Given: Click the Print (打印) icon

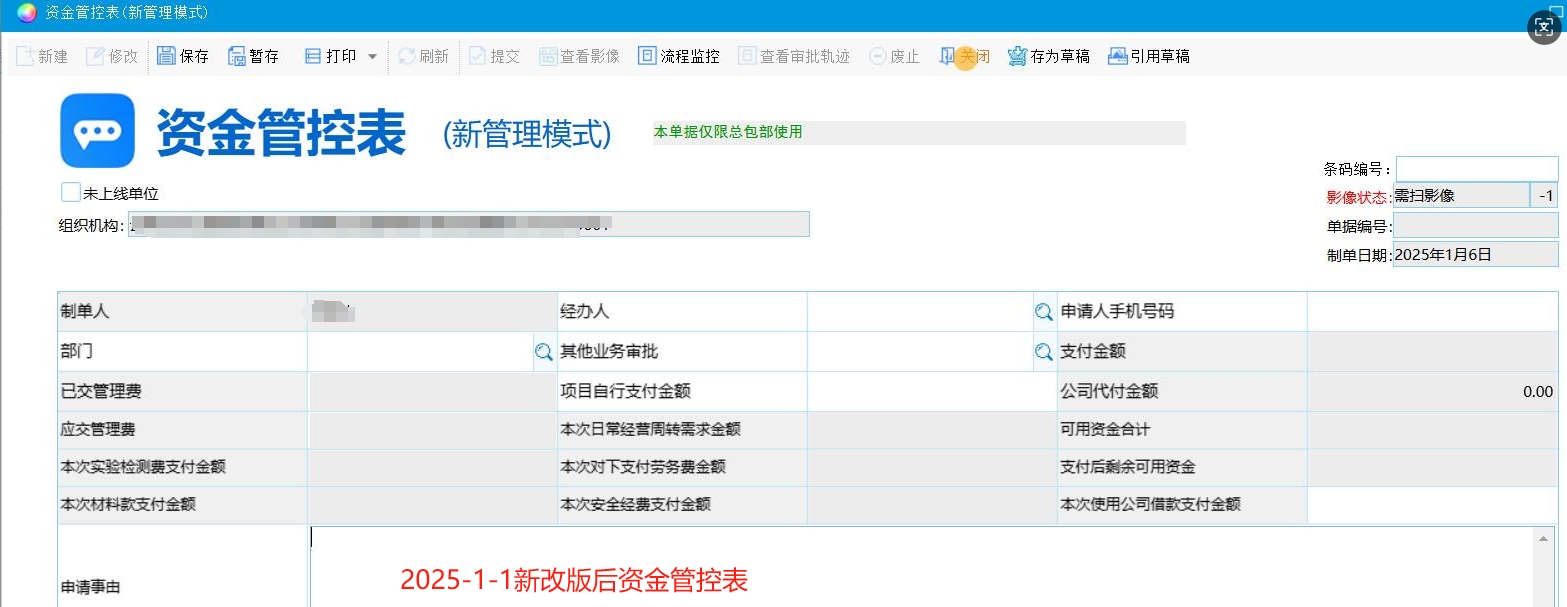Looking at the screenshot, I should [x=313, y=56].
